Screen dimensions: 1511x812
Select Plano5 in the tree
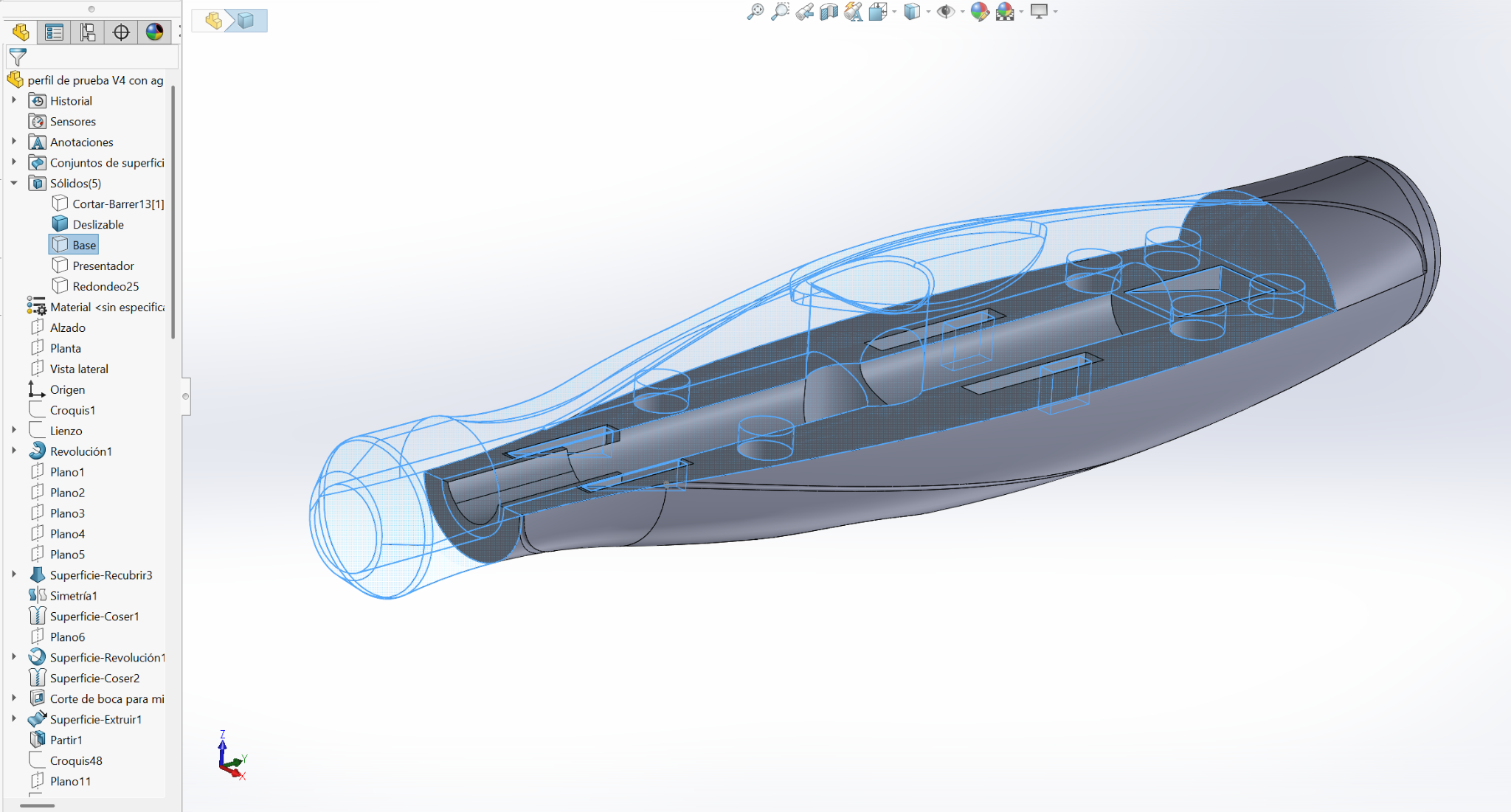[x=67, y=555]
